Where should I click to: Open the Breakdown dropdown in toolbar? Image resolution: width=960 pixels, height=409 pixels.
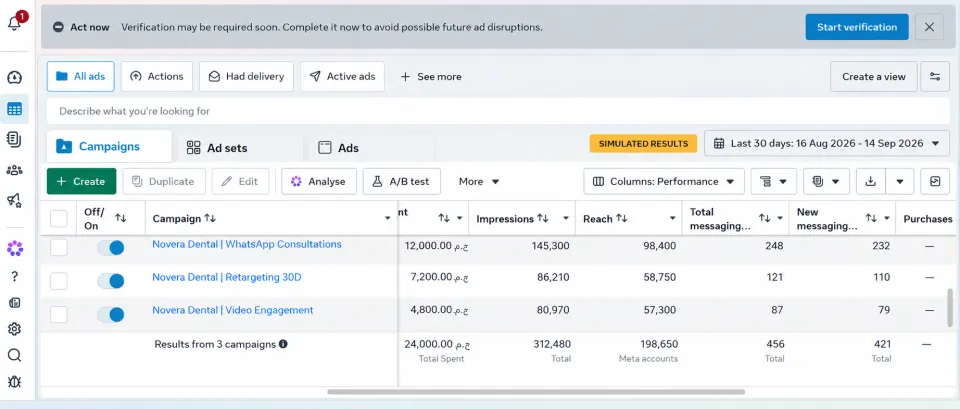[x=774, y=181]
